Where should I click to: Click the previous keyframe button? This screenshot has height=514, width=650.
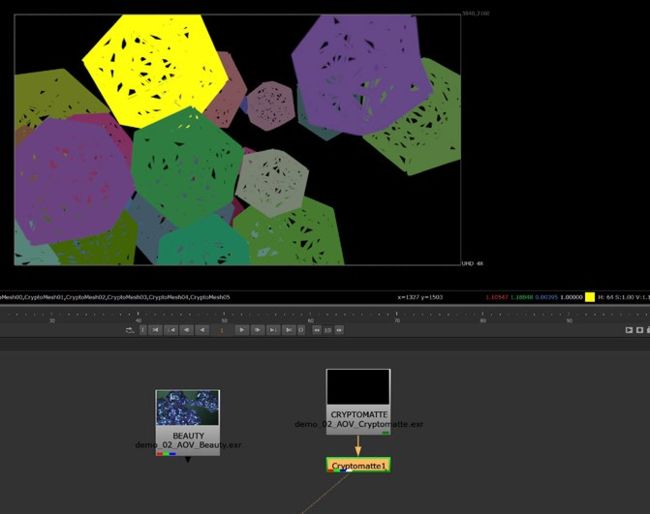coord(172,329)
